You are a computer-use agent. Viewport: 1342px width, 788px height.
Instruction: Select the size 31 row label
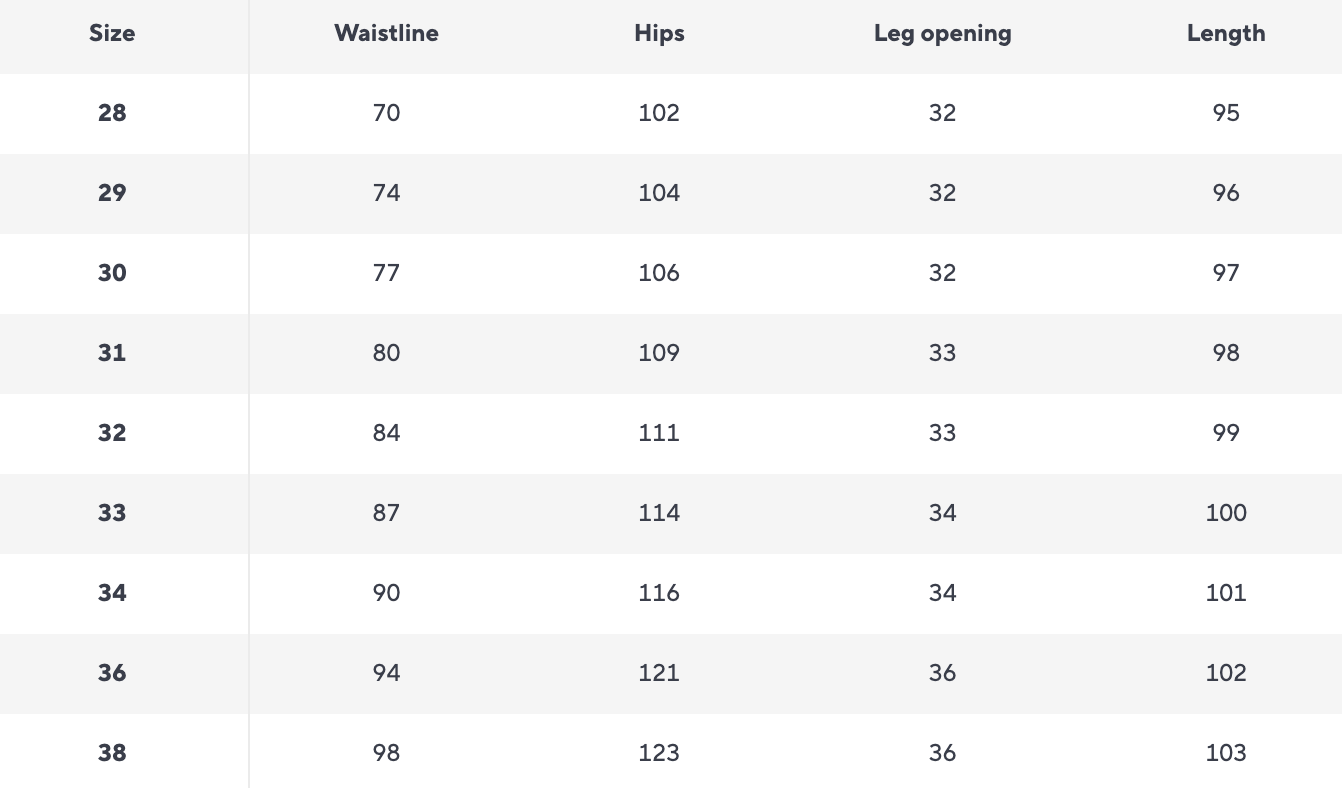112,353
